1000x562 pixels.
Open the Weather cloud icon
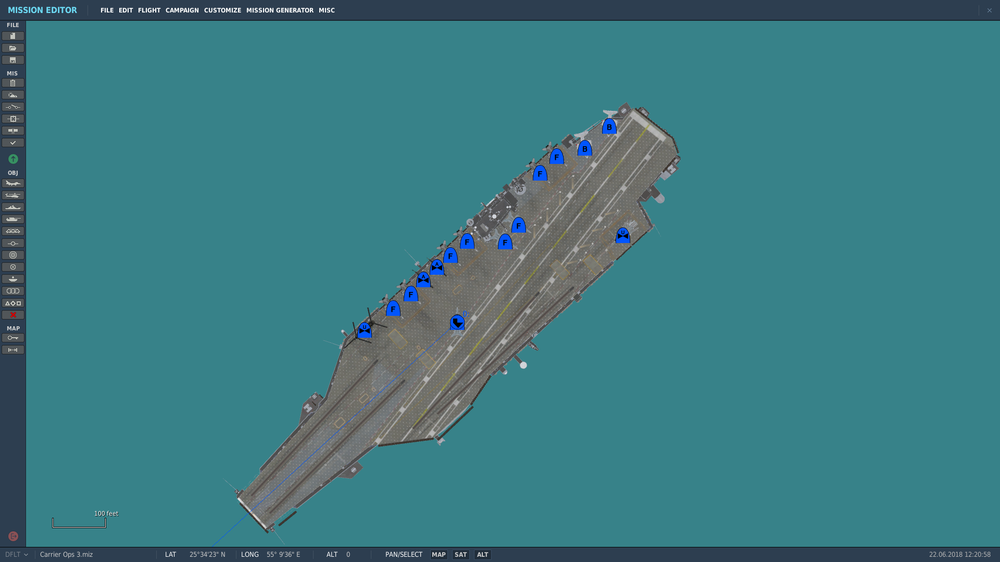[13, 95]
